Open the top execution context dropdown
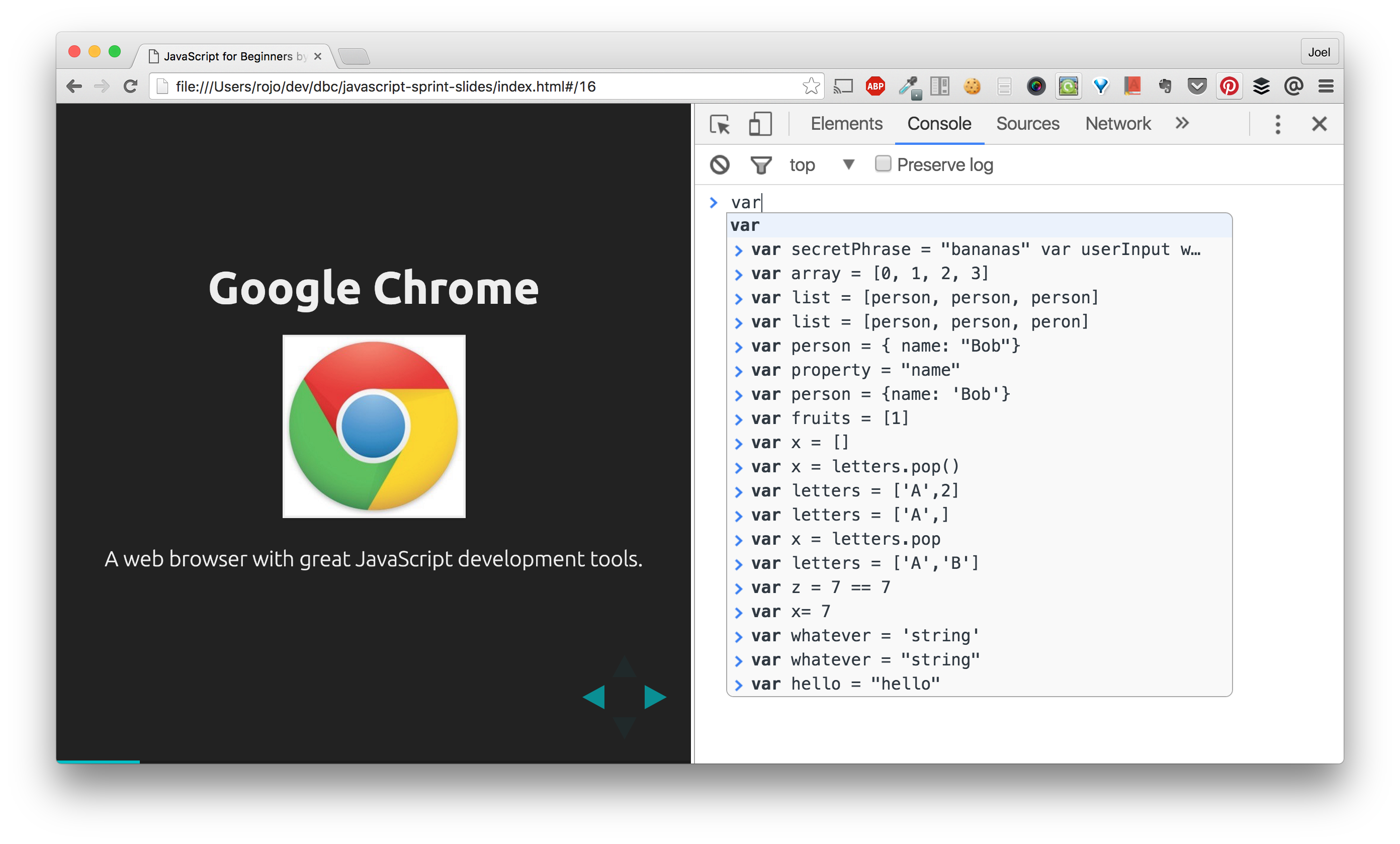The width and height of the screenshot is (1400, 844). point(822,165)
